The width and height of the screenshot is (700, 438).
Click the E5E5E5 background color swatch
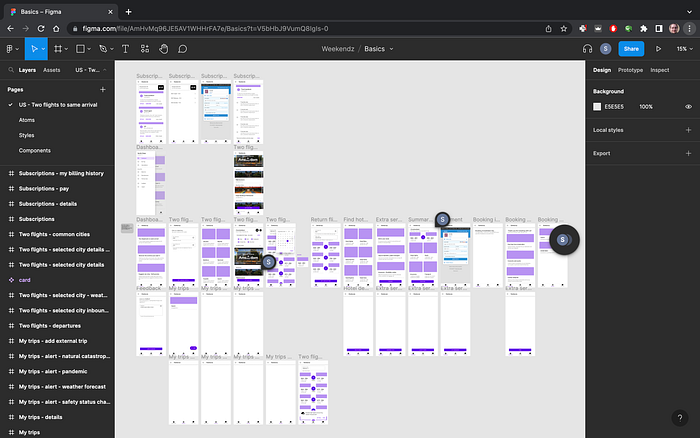point(598,106)
